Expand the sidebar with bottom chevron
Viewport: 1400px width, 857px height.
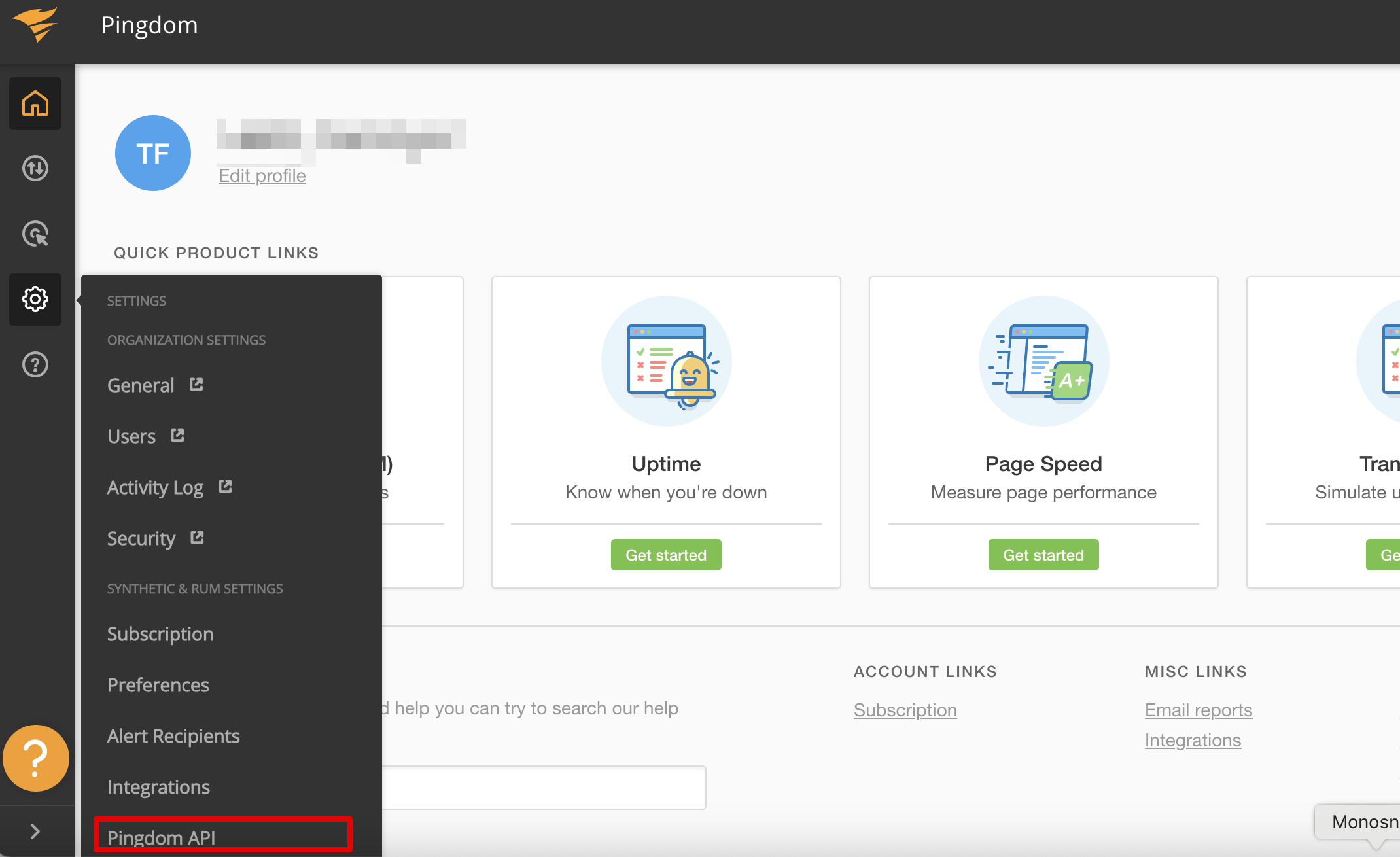tap(35, 831)
